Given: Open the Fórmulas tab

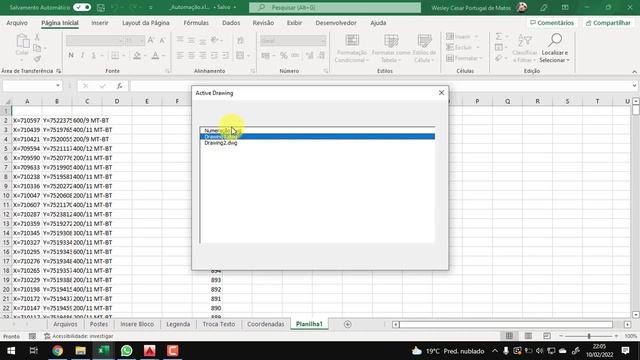Looking at the screenshot, I should [196, 23].
